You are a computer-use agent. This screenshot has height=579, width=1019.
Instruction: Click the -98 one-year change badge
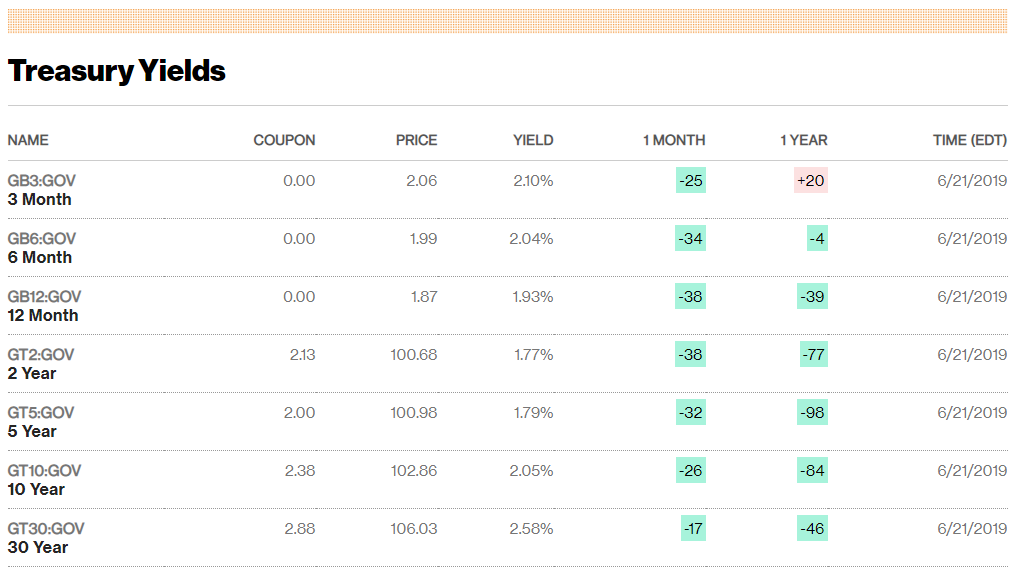pyautogui.click(x=812, y=413)
